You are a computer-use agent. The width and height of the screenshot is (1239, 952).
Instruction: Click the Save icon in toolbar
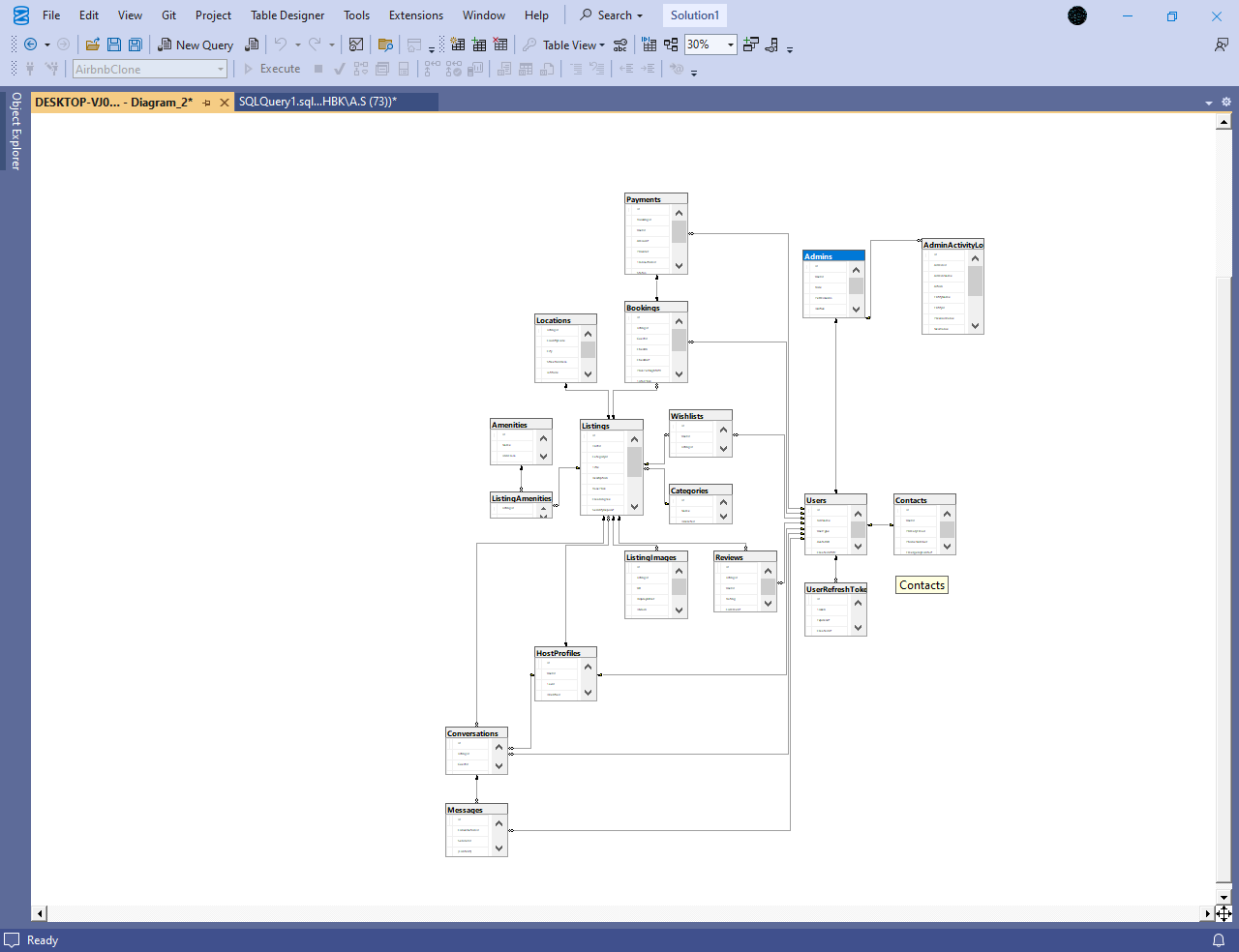[x=114, y=45]
